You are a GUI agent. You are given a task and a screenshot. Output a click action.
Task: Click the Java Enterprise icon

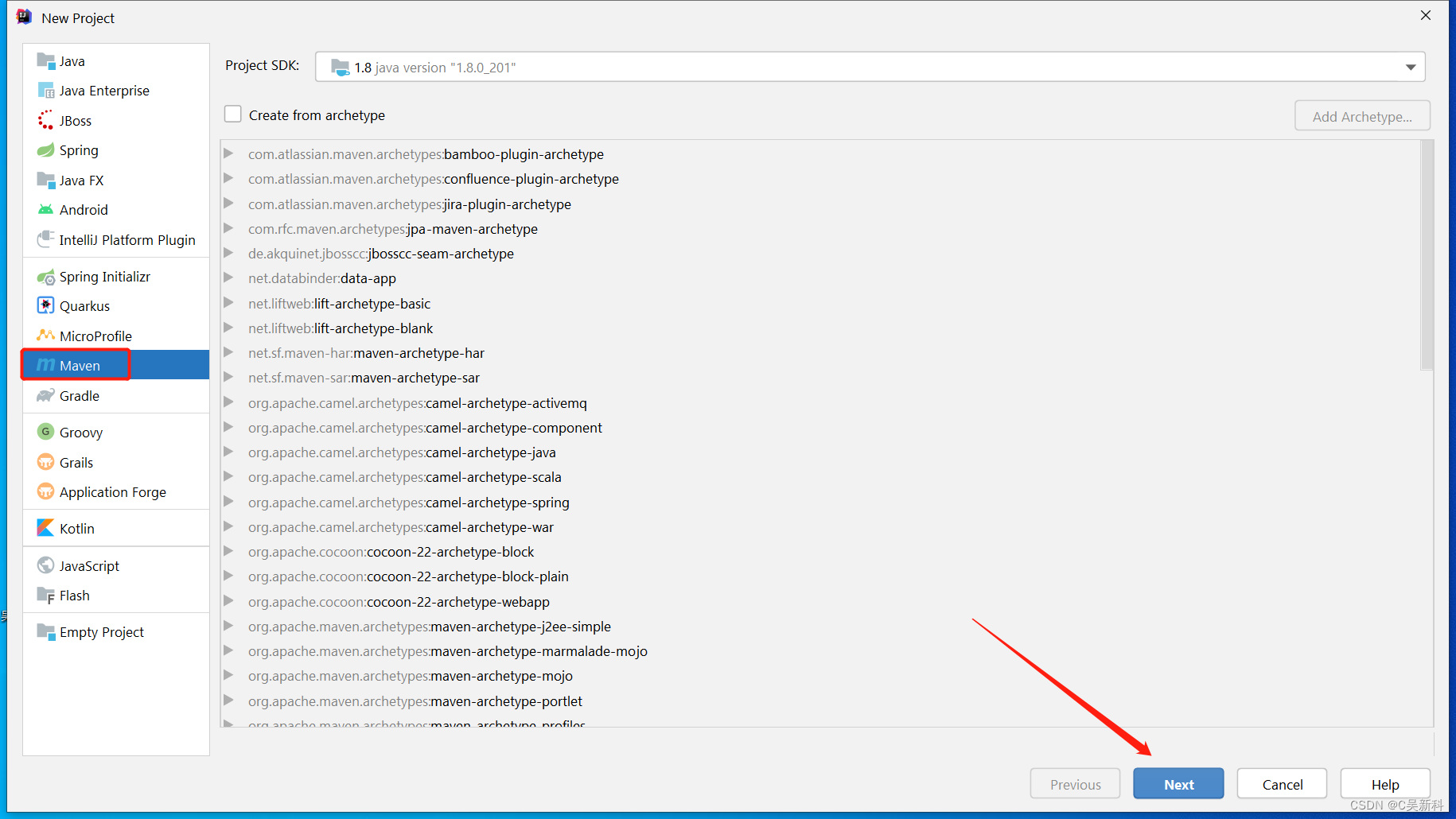coord(45,91)
